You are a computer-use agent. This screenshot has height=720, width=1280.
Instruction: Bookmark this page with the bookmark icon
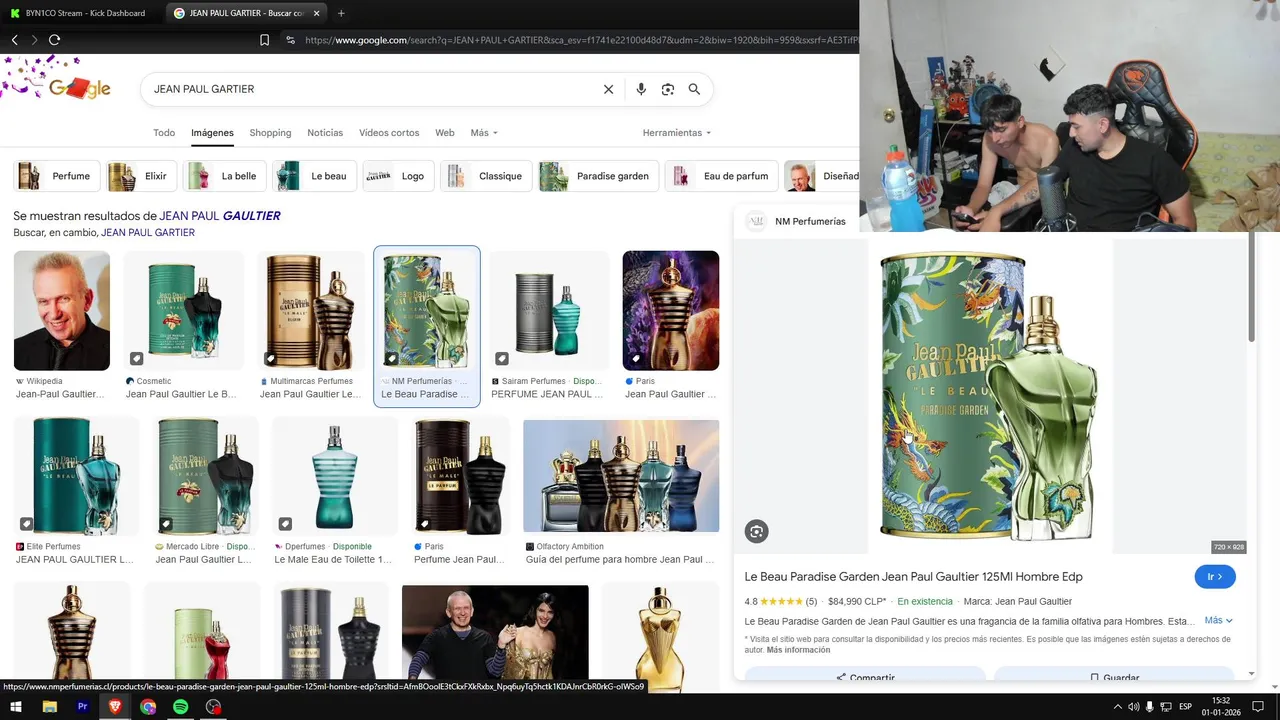(264, 40)
